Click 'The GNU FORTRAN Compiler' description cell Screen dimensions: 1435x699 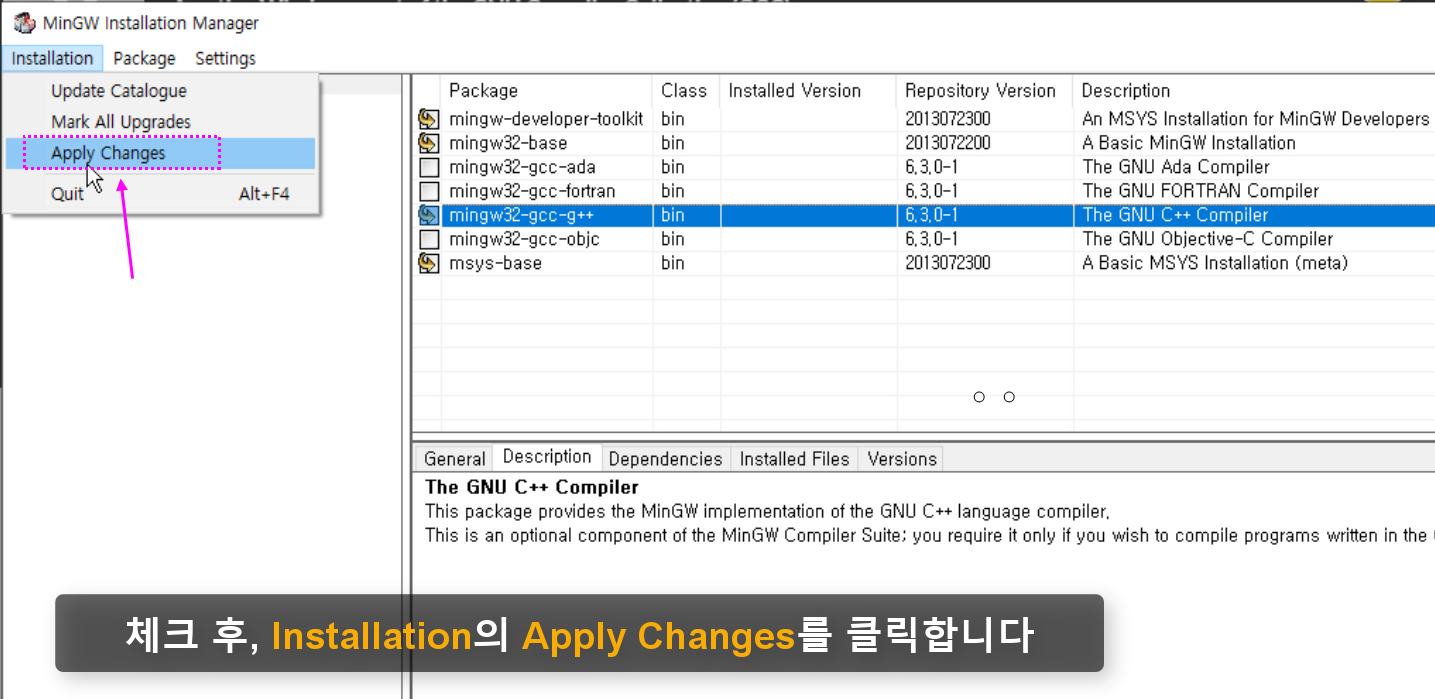[x=1200, y=191]
